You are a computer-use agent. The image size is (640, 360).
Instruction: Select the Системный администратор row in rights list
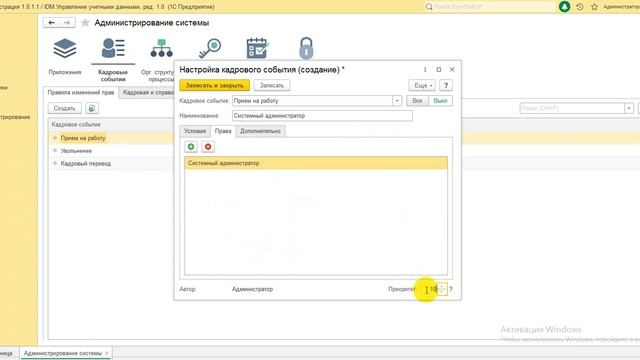click(x=316, y=163)
